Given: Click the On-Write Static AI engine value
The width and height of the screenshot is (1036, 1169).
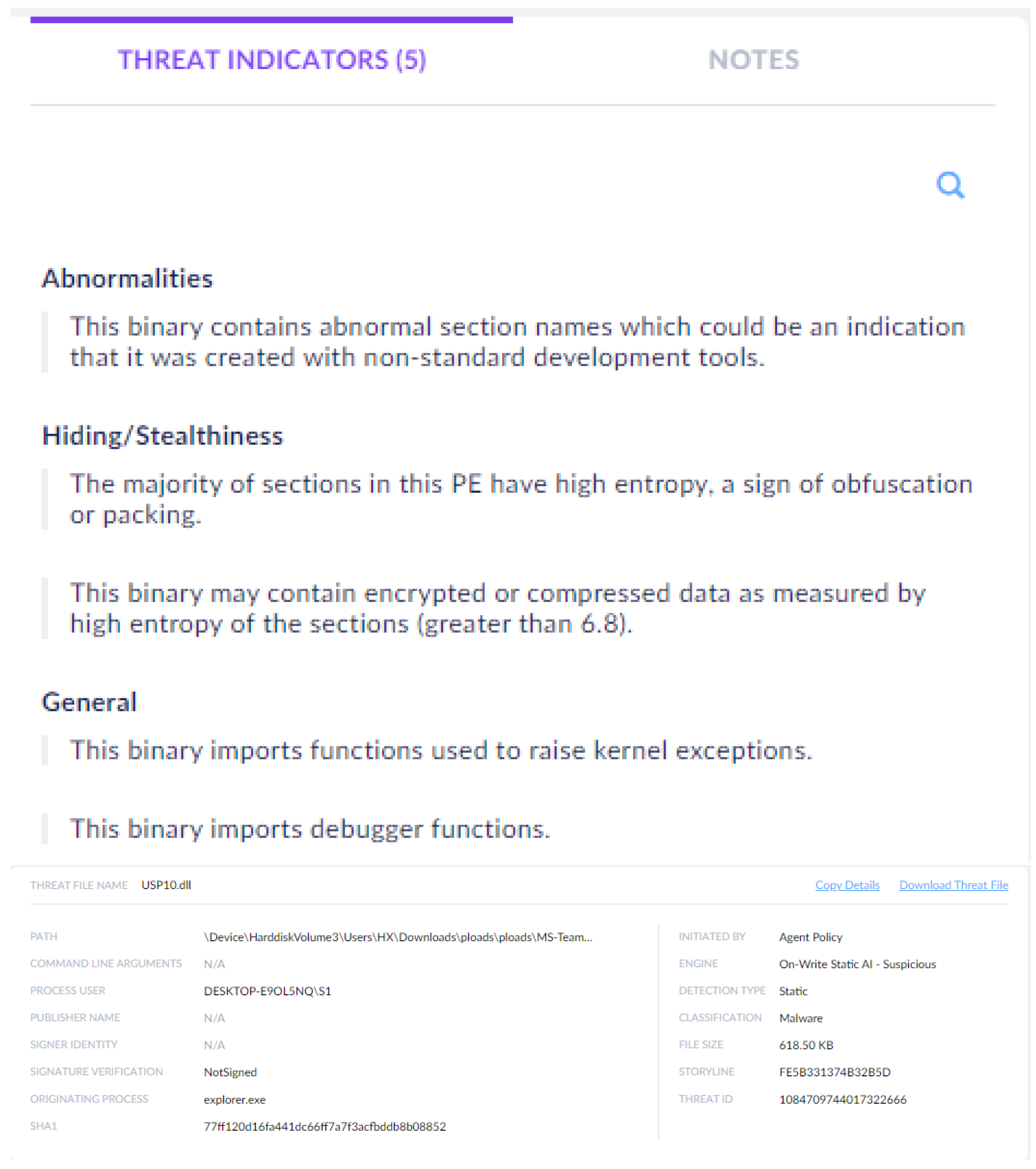Looking at the screenshot, I should pyautogui.click(x=856, y=964).
